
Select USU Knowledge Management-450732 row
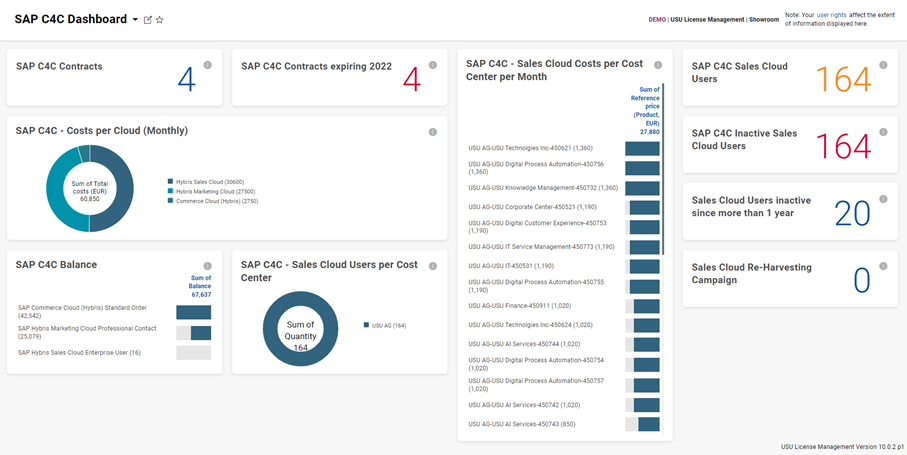[564, 188]
